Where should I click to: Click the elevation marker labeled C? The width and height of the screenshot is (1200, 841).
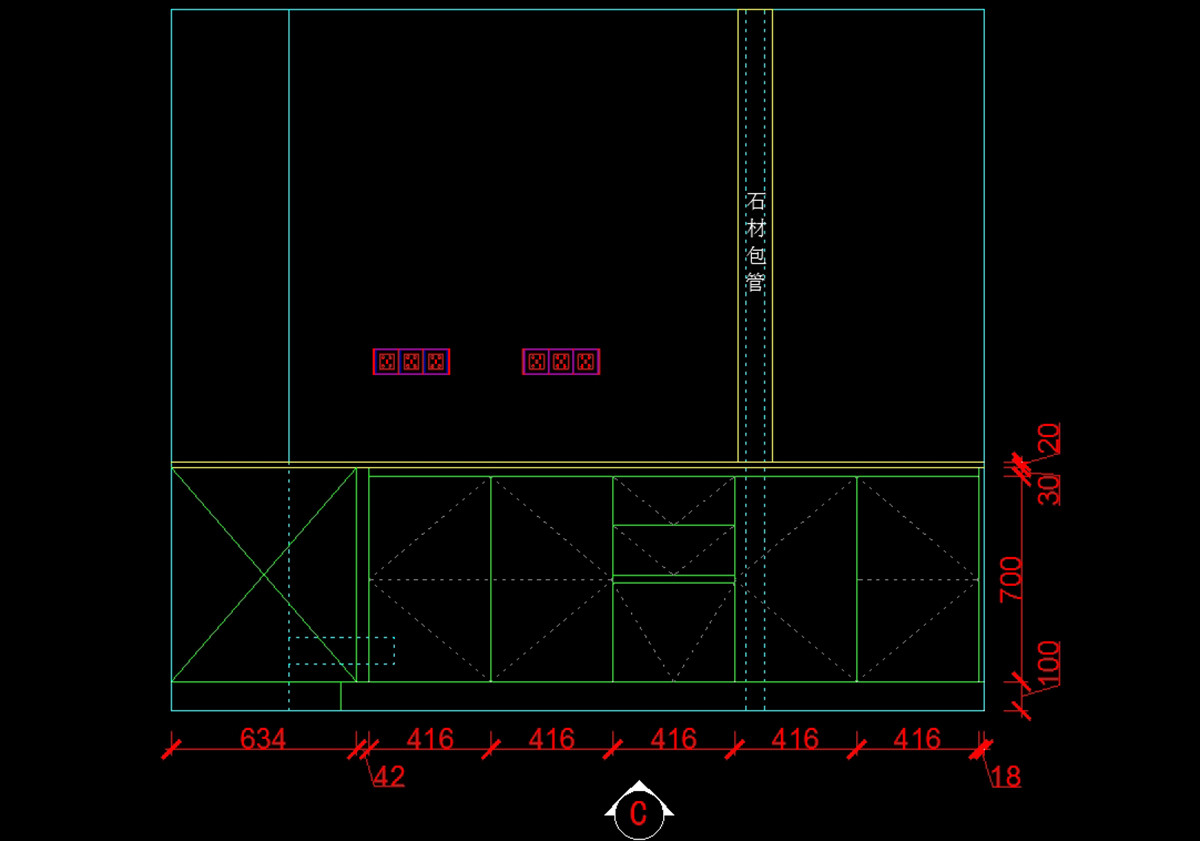point(638,812)
